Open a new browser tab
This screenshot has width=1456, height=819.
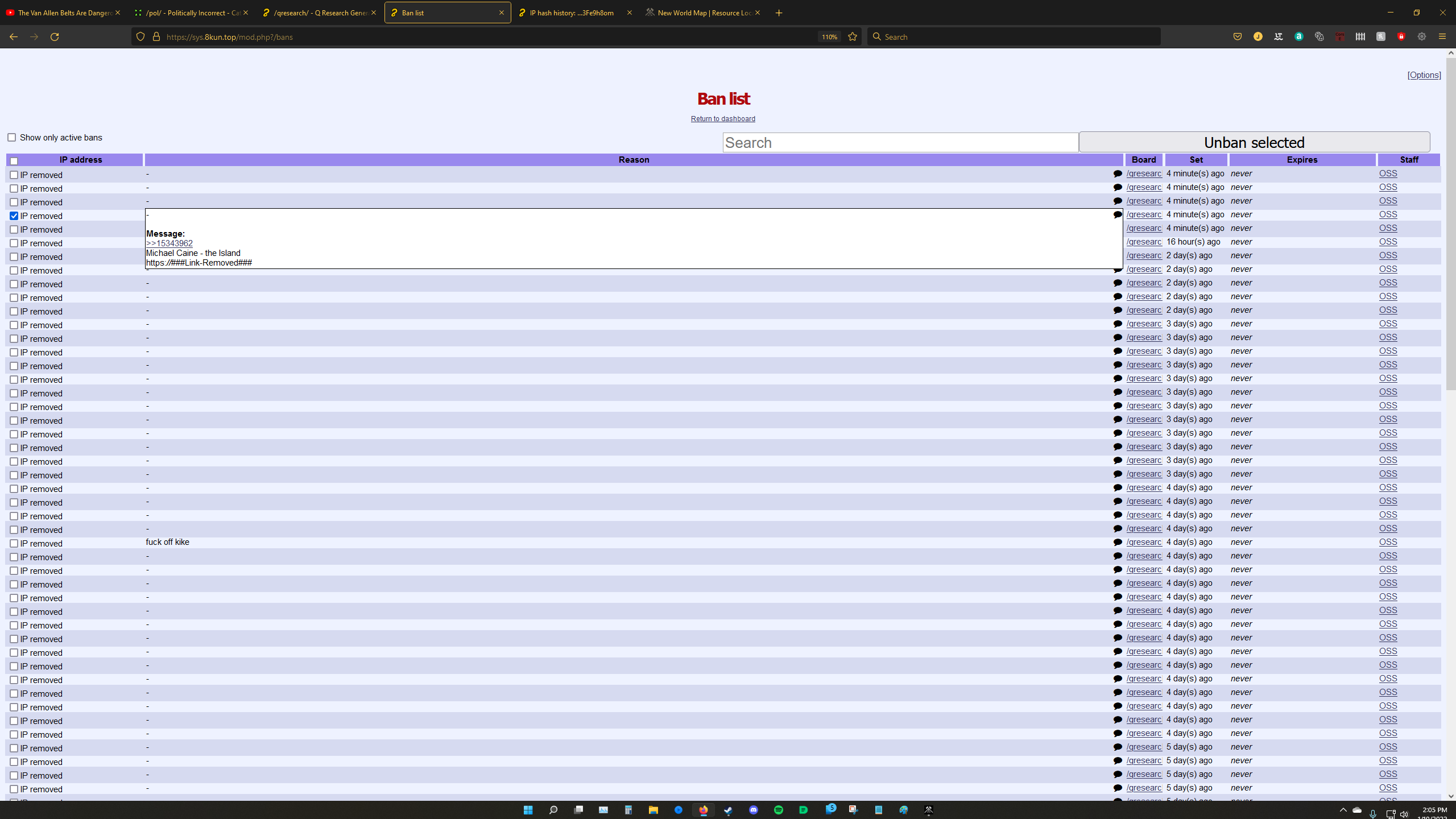click(779, 13)
